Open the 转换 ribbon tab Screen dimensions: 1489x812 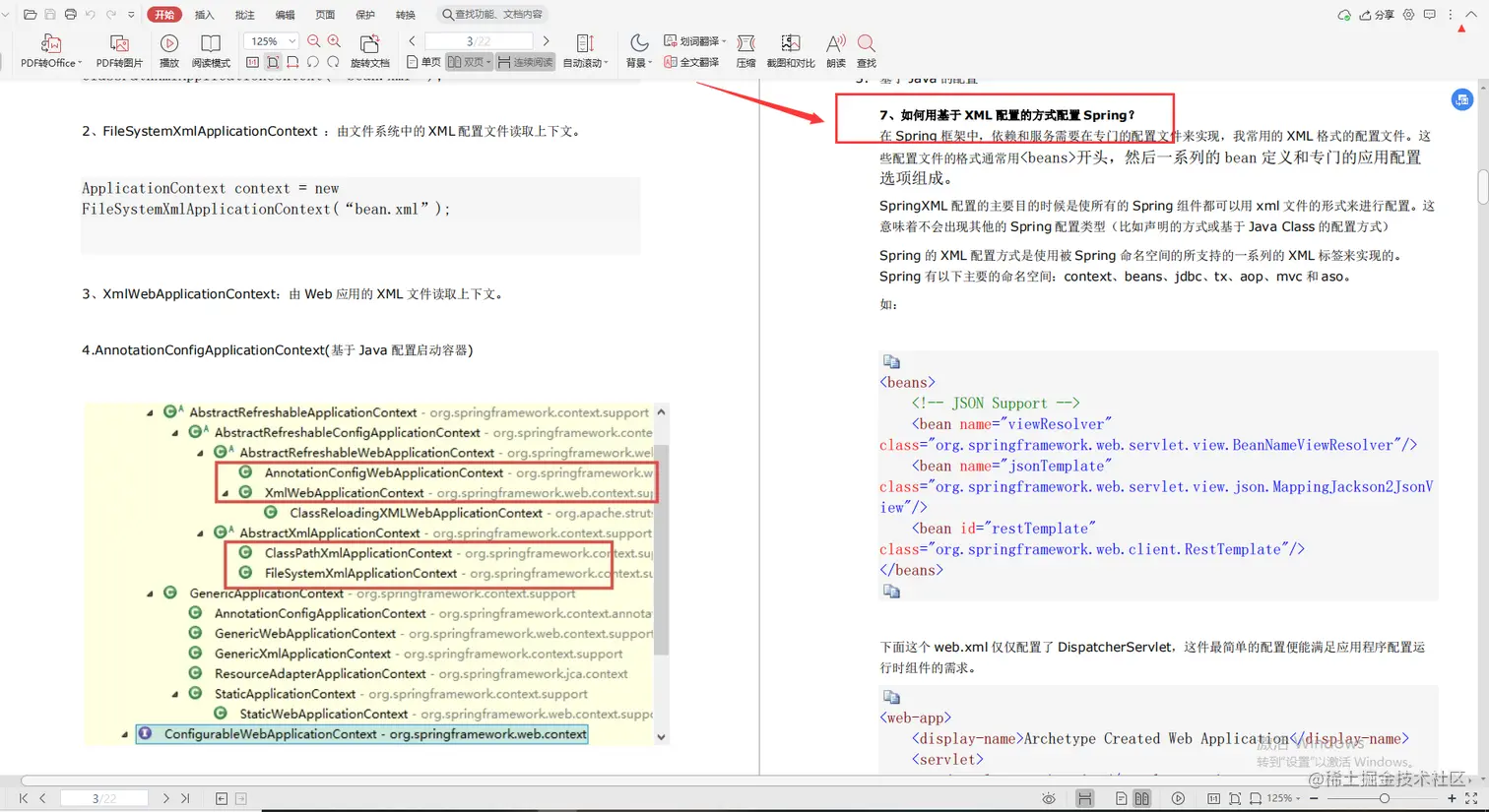[x=406, y=15]
